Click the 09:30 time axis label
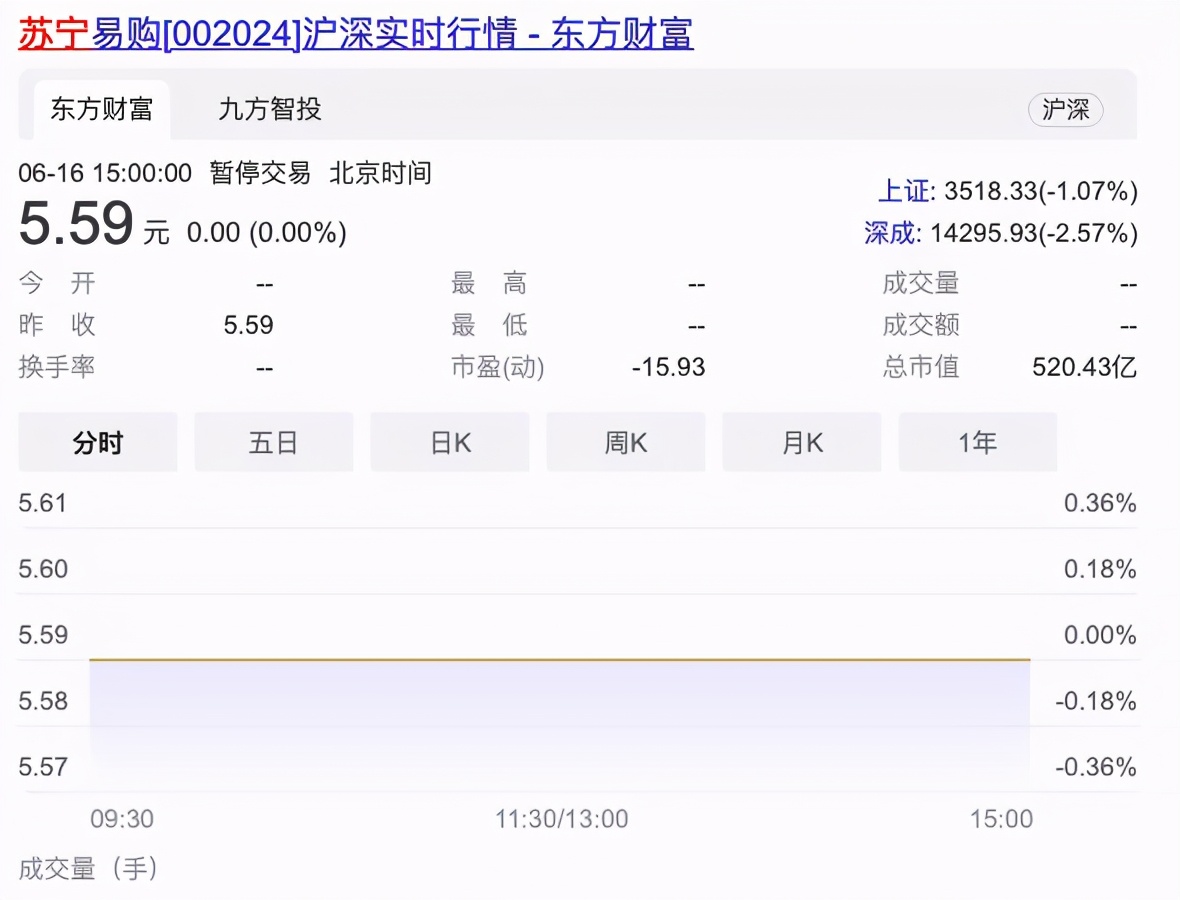Viewport: 1180px width, 900px height. (x=122, y=819)
